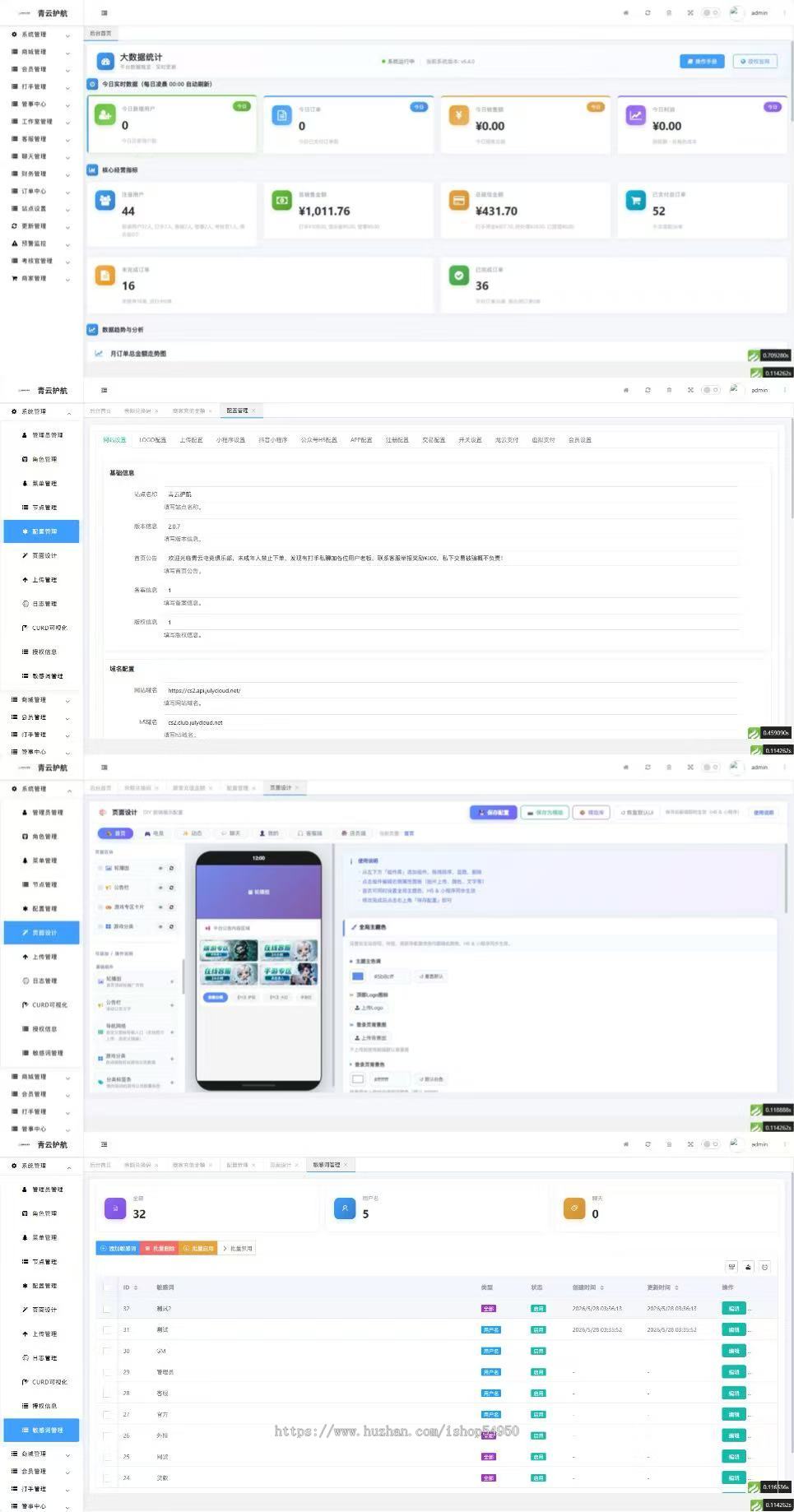Expand the 工作室管理 menu chevron
Image resolution: width=794 pixels, height=1512 pixels.
[x=67, y=122]
